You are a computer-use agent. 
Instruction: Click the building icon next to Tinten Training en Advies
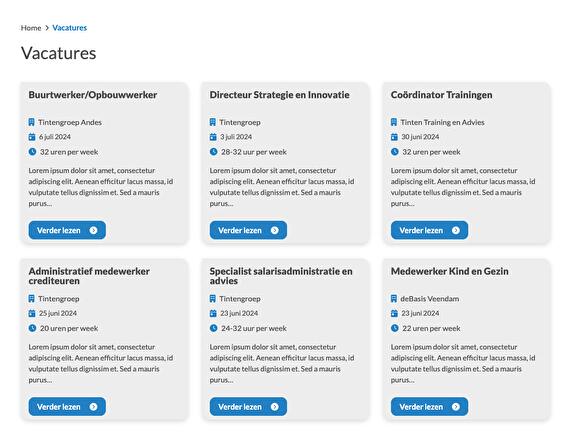coord(394,122)
